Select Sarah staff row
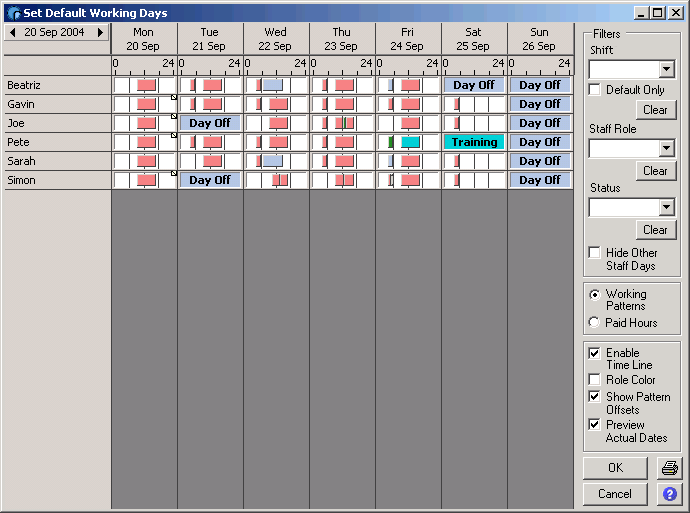The width and height of the screenshot is (690, 513). click(57, 161)
